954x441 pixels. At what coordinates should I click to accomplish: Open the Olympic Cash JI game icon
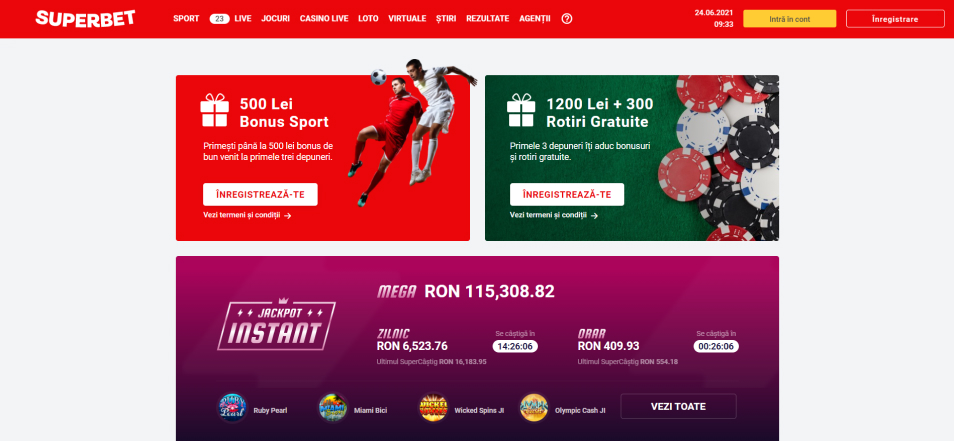pyautogui.click(x=534, y=408)
